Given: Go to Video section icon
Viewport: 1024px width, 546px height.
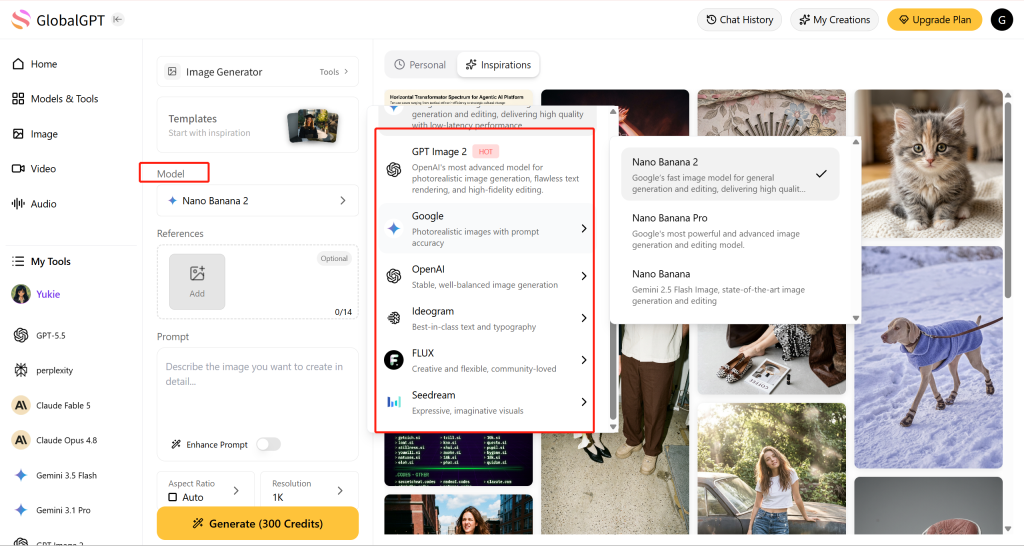Looking at the screenshot, I should 18,169.
